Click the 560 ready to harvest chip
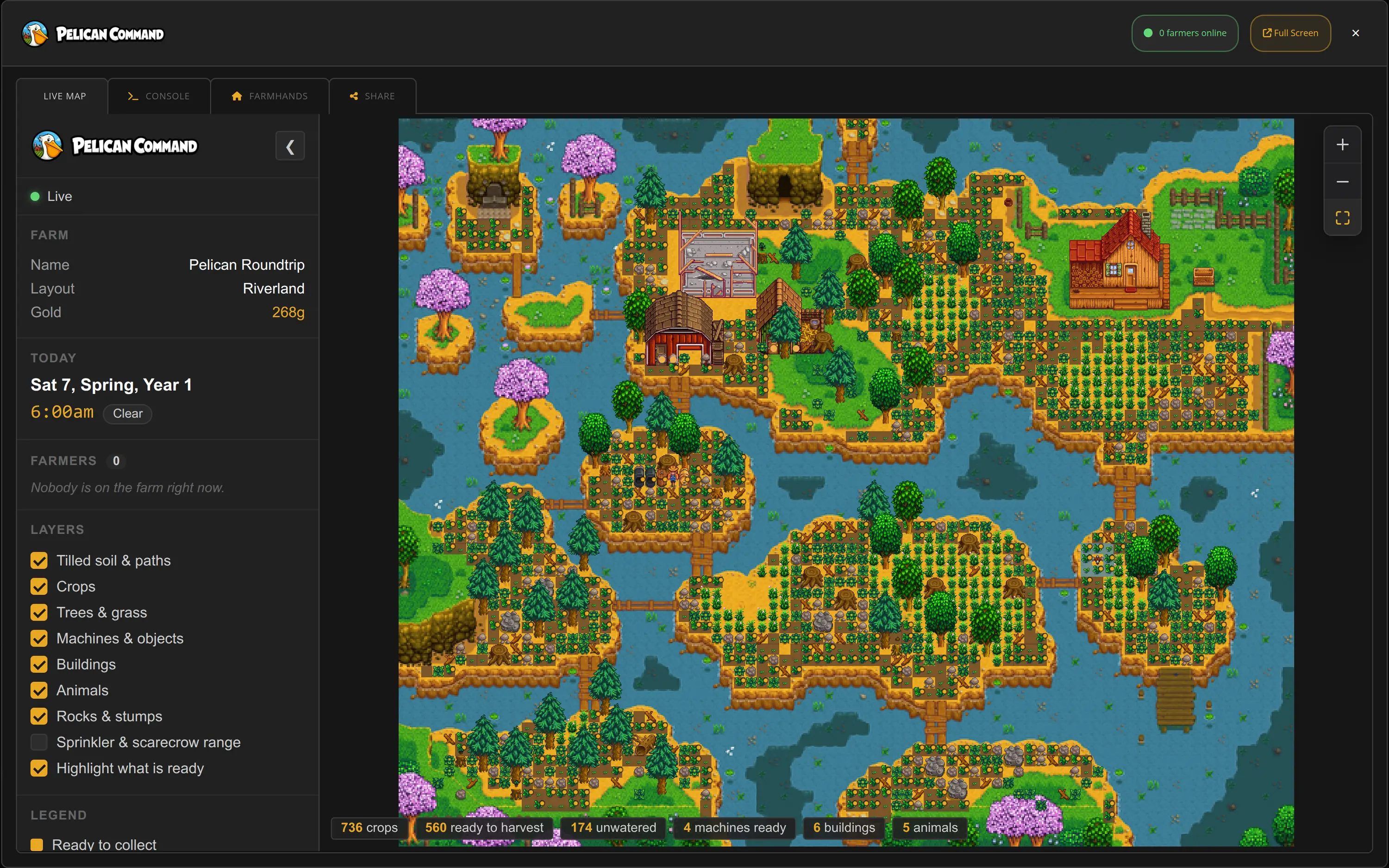 (484, 827)
